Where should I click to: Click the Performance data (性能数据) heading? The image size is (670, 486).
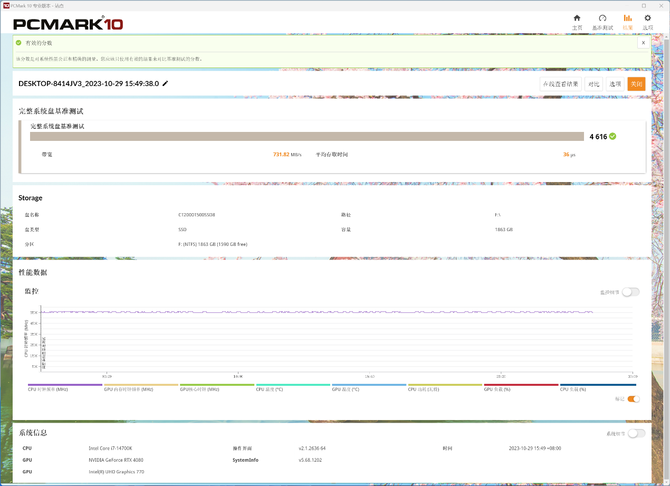click(33, 272)
